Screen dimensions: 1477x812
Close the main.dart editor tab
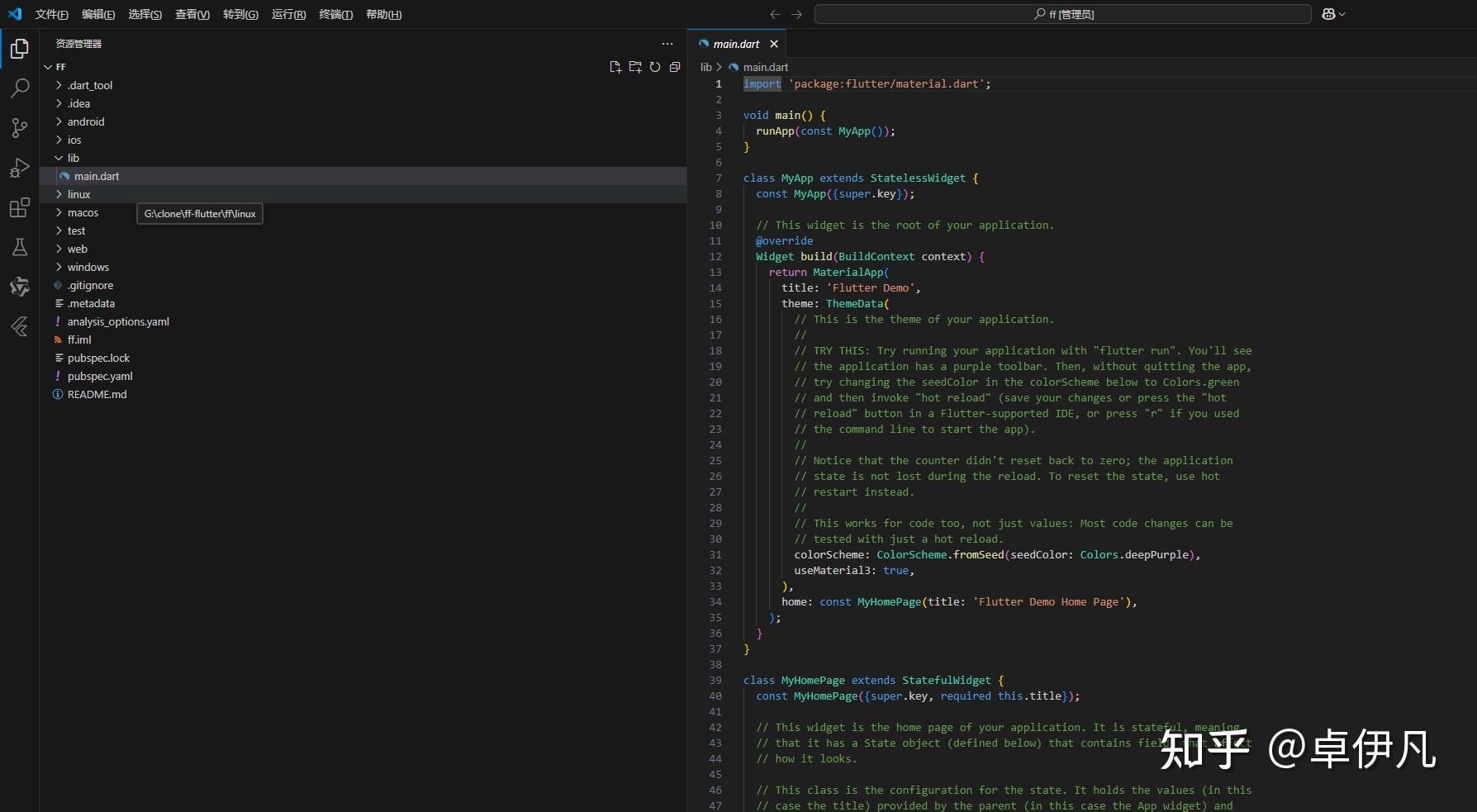(774, 44)
